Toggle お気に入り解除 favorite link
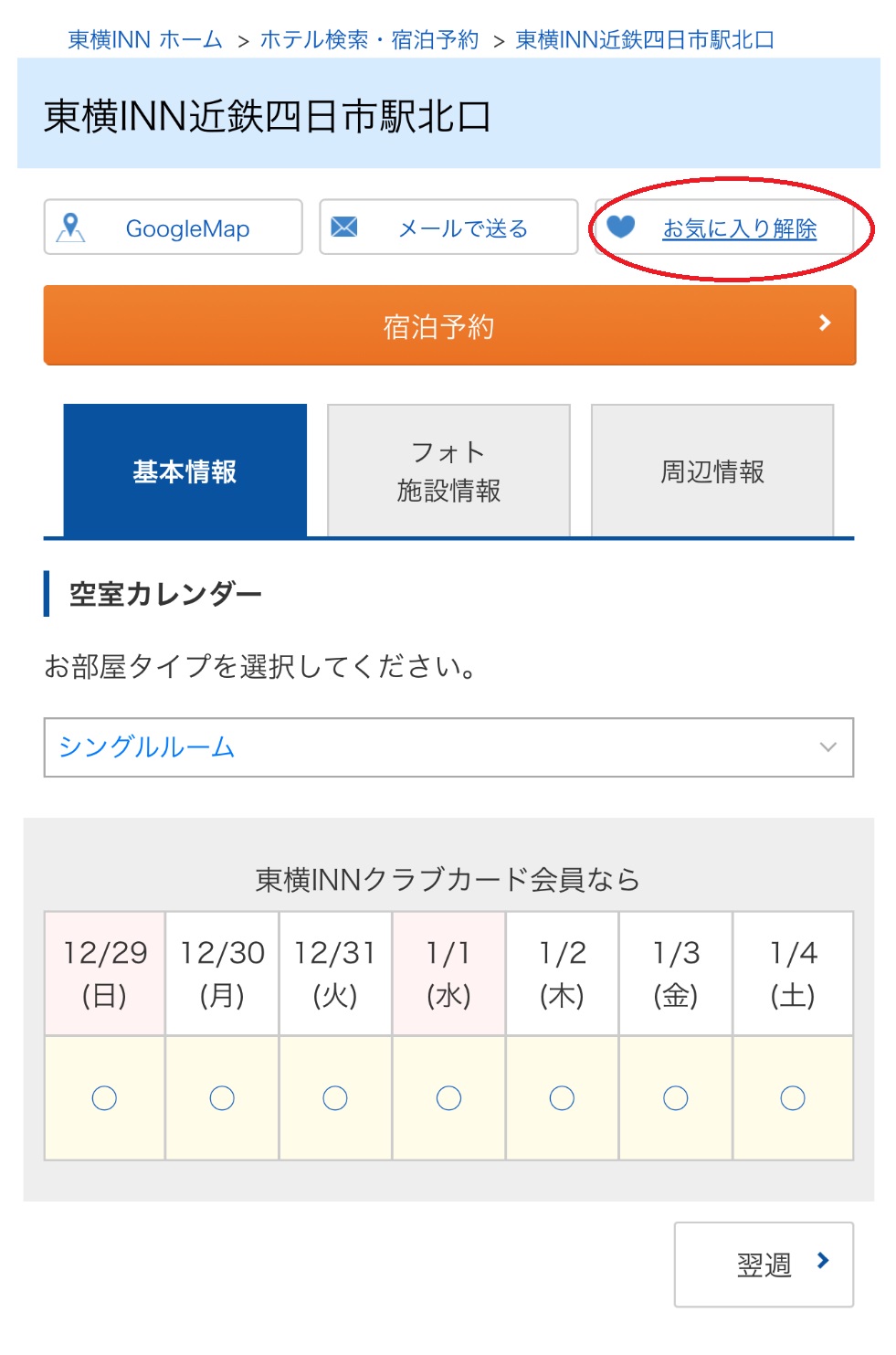Viewport: 896px width, 1355px height. [x=740, y=228]
